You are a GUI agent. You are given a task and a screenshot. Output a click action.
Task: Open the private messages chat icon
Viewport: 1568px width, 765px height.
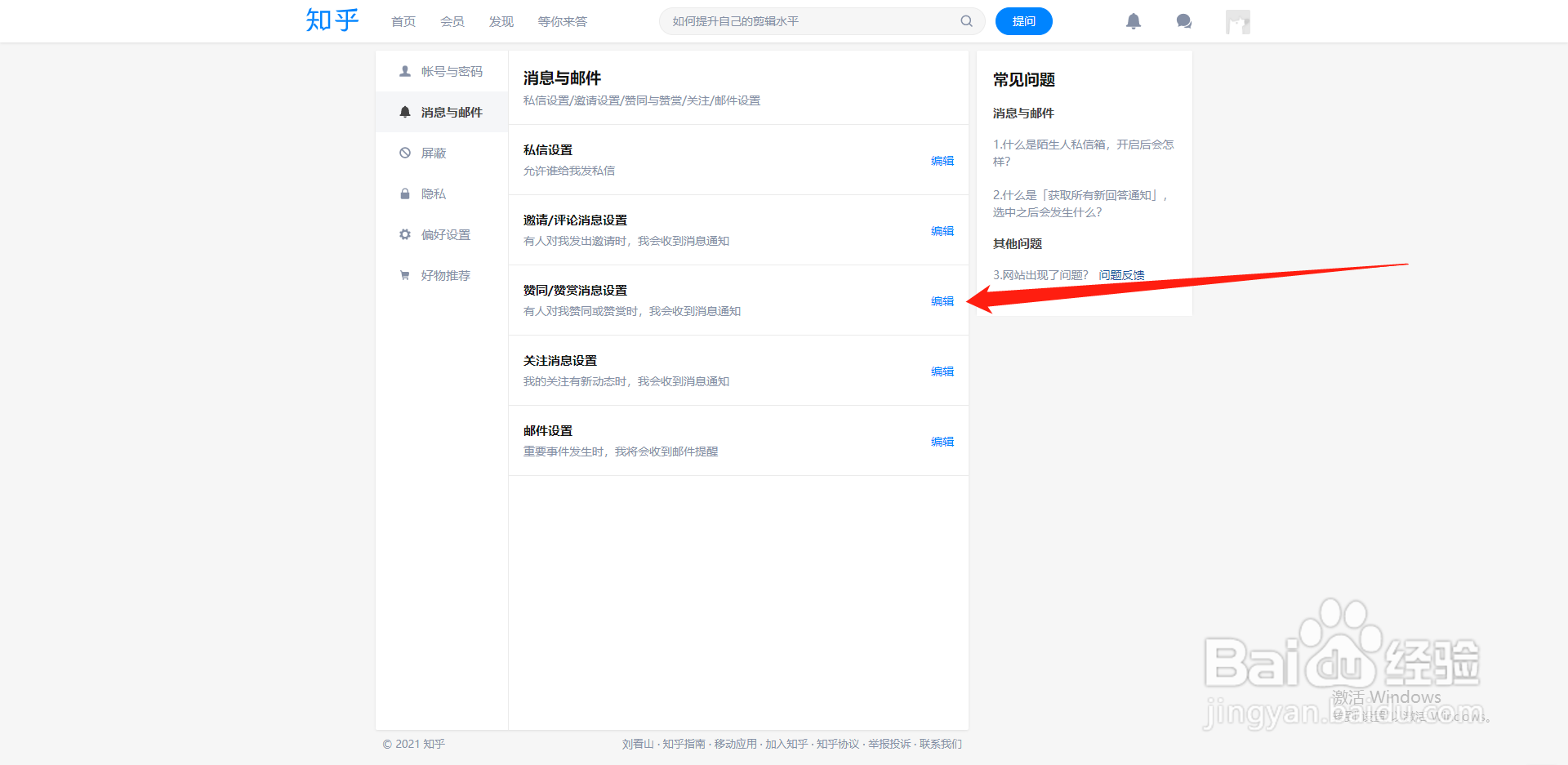[1183, 21]
